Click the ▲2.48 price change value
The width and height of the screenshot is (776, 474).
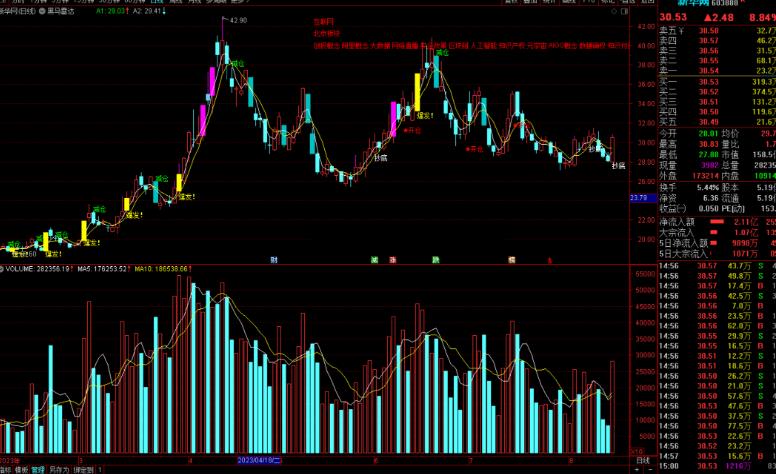coord(719,17)
